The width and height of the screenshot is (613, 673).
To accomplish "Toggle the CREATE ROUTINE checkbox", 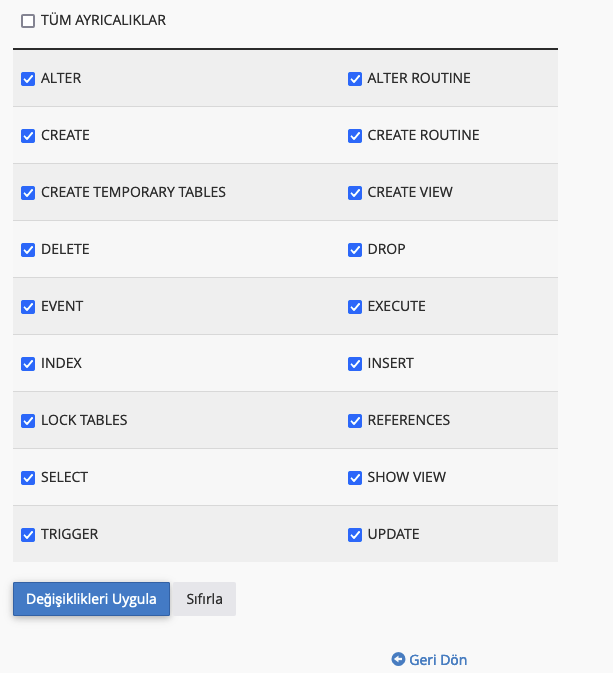I will click(355, 136).
